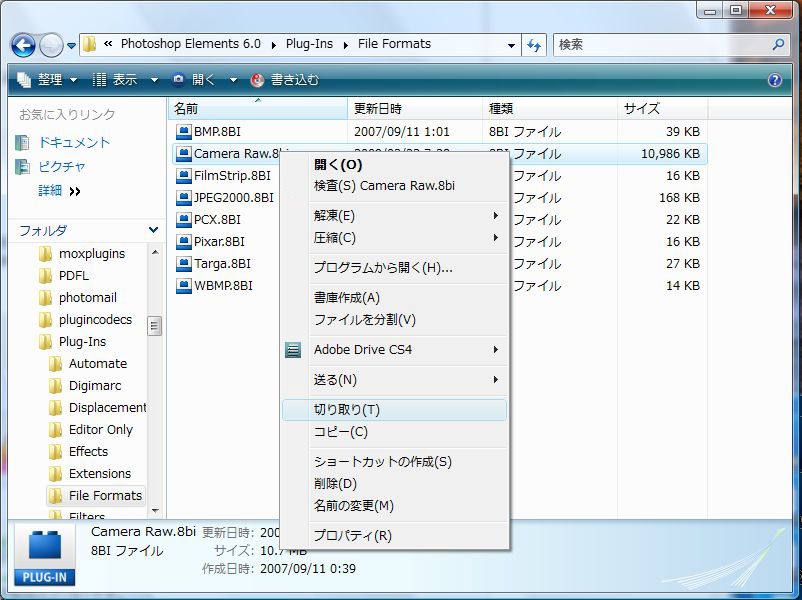This screenshot has height=600, width=802.
Task: Click Photoshop Elements 6.0 breadcrumb
Action: (x=191, y=44)
